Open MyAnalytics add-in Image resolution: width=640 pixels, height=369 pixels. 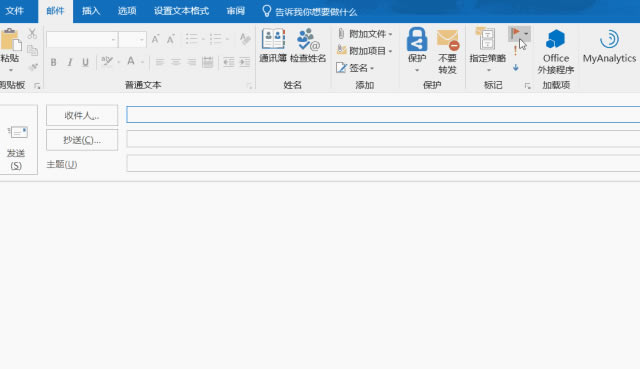coord(609,46)
